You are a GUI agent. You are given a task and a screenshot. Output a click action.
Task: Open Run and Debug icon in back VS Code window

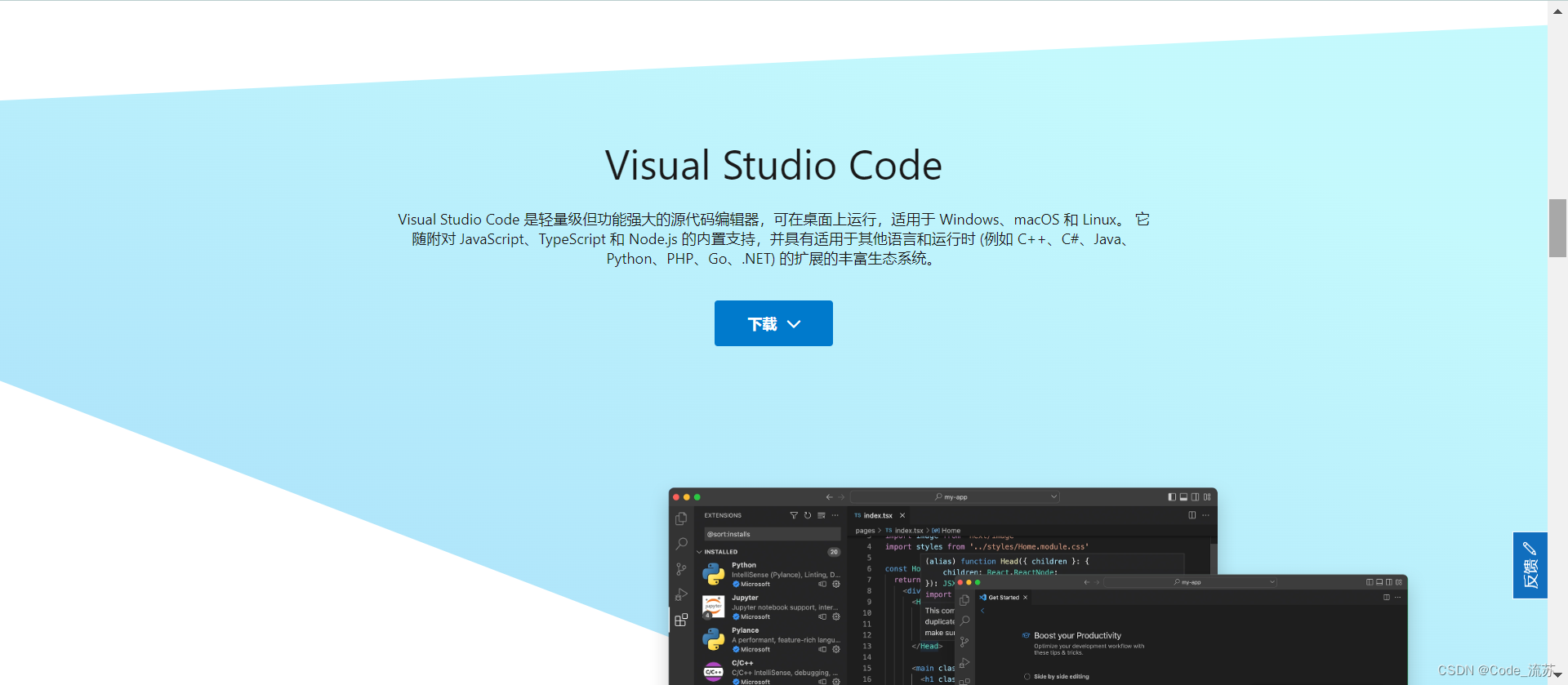point(681,594)
